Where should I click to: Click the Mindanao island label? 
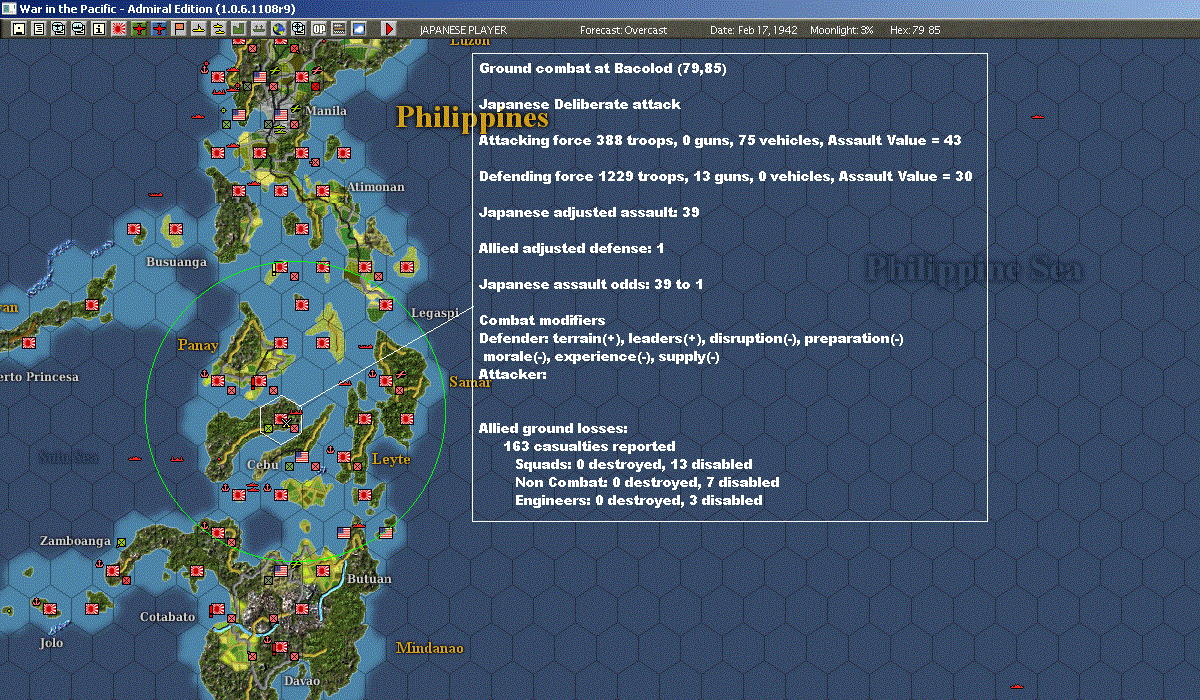click(x=430, y=648)
